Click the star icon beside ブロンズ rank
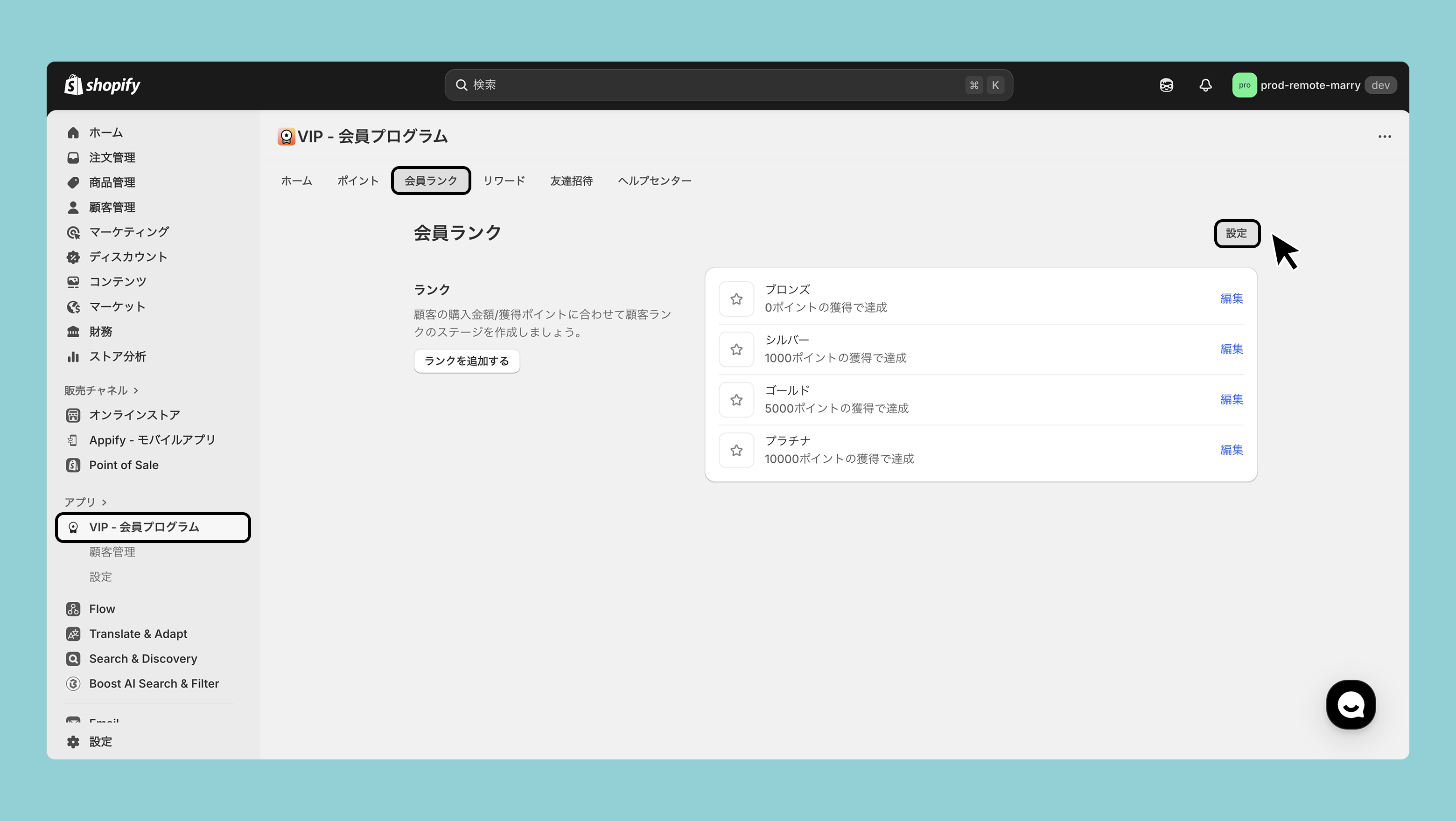Image resolution: width=1456 pixels, height=821 pixels. click(736, 299)
